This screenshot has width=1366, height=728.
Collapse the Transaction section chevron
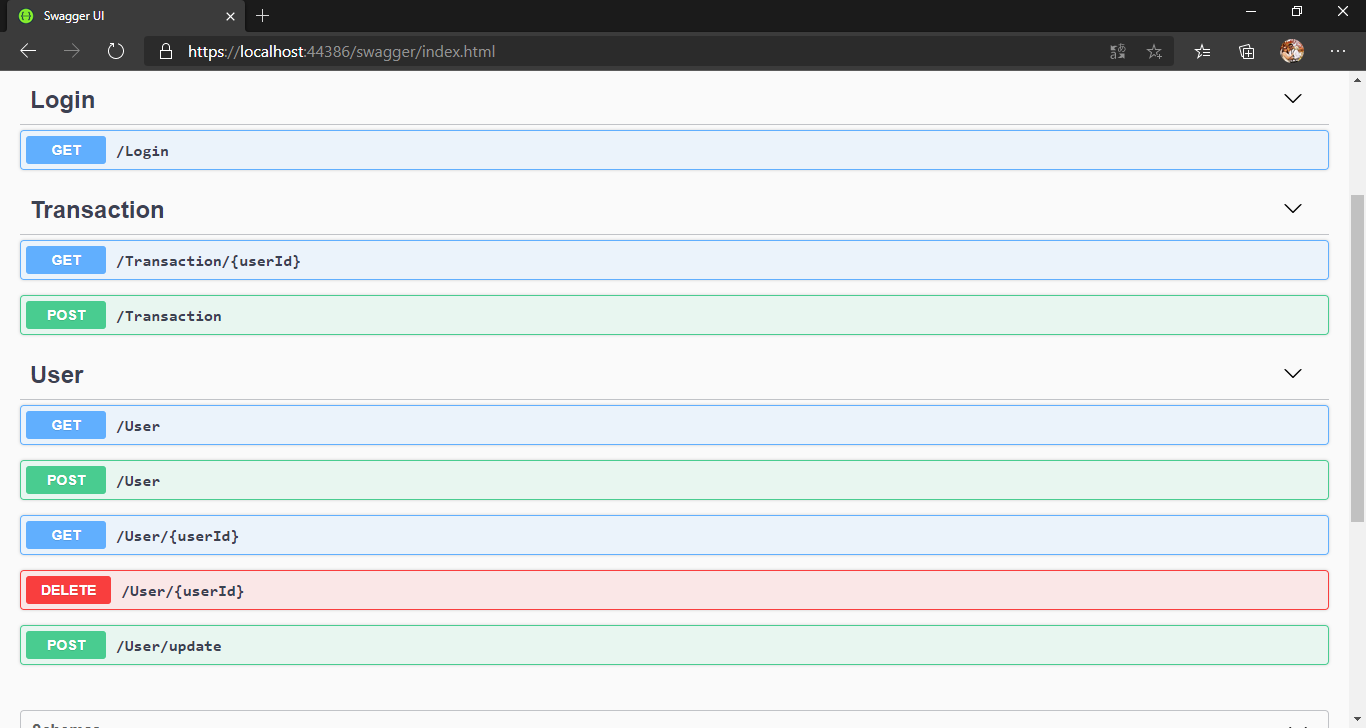tap(1293, 208)
